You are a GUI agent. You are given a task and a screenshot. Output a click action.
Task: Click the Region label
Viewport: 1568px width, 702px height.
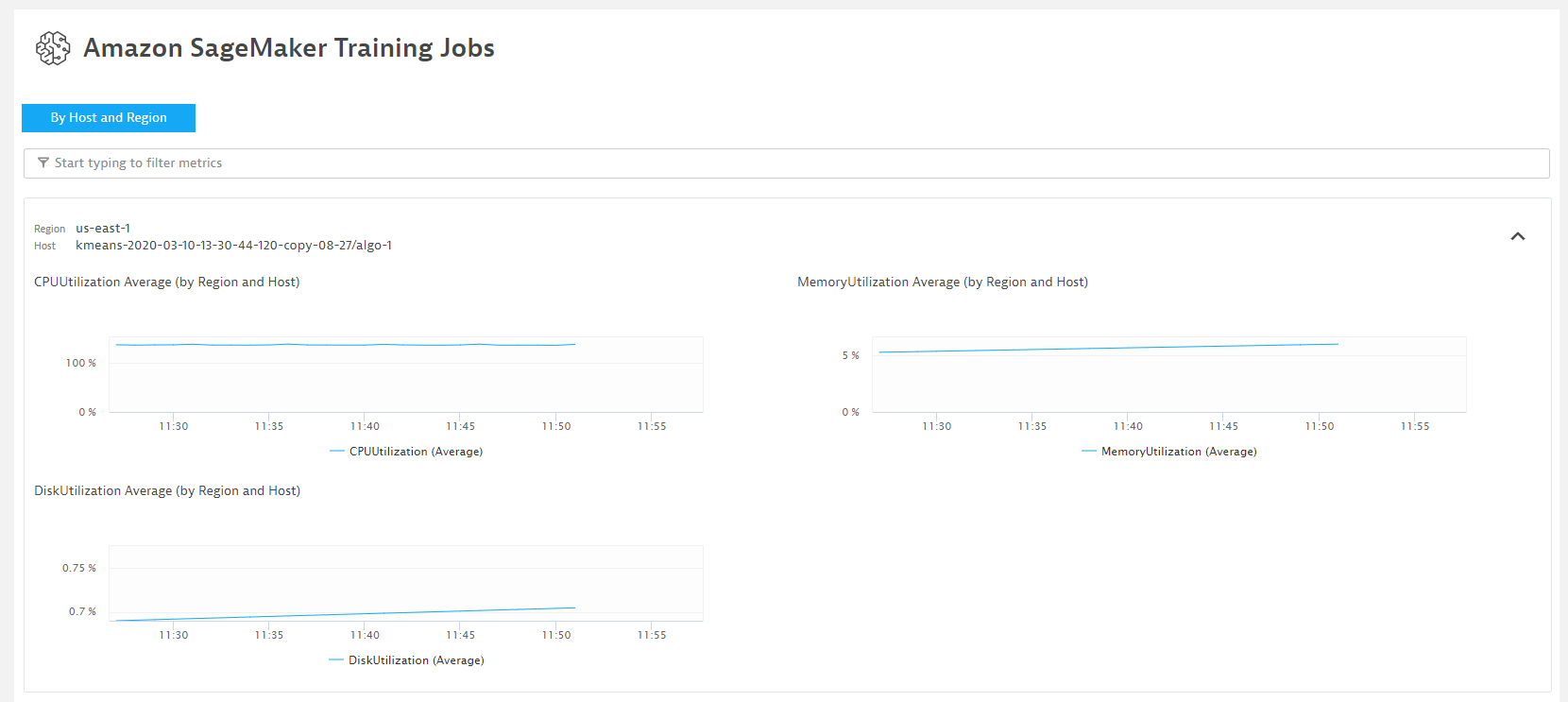click(50, 230)
